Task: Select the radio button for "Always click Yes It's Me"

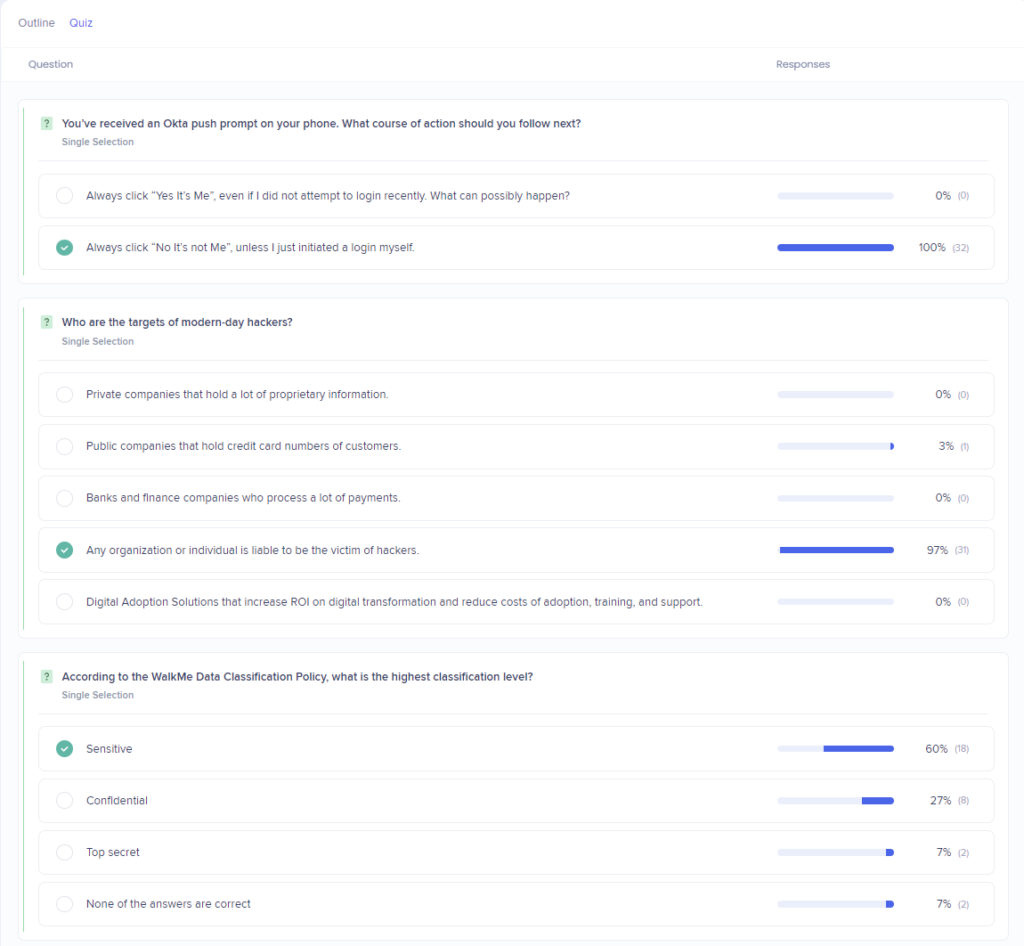Action: click(64, 195)
